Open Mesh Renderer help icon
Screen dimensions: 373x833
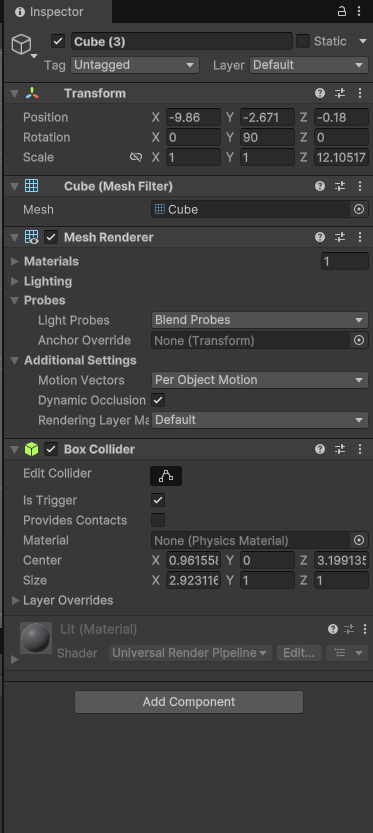click(x=320, y=237)
